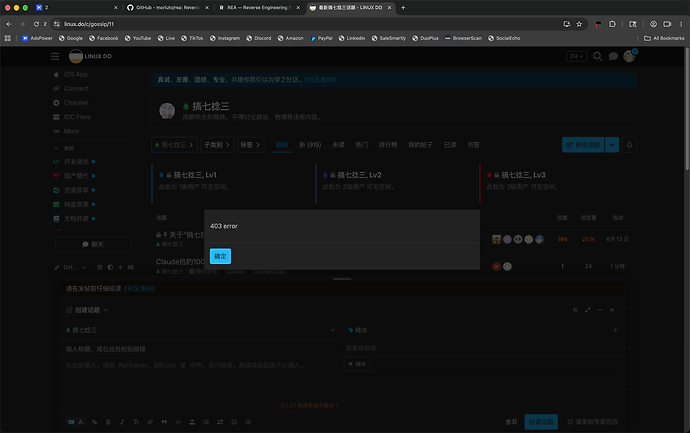Collapse composer preview with double-chevron icon
The image size is (690, 433).
(x=575, y=310)
